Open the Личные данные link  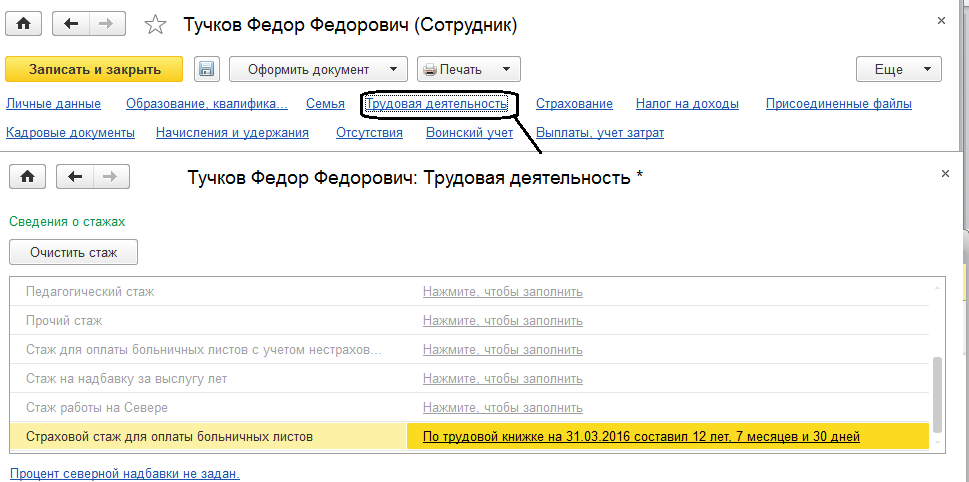(53, 104)
